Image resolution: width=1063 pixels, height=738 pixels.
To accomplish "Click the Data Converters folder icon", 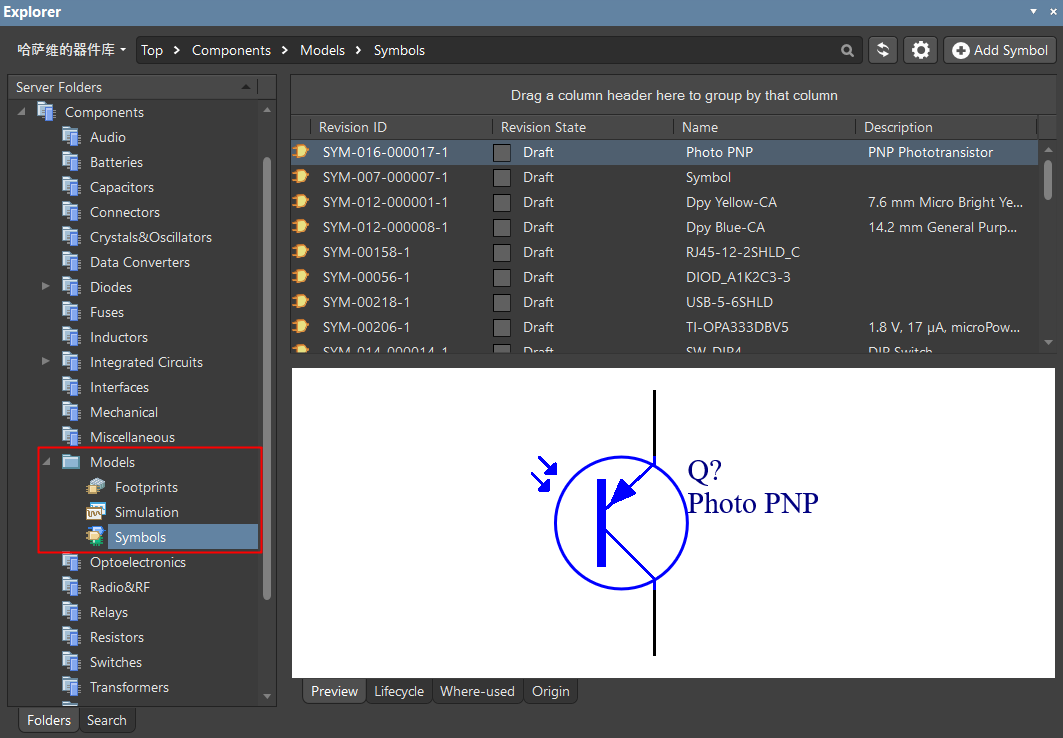I will click(71, 262).
